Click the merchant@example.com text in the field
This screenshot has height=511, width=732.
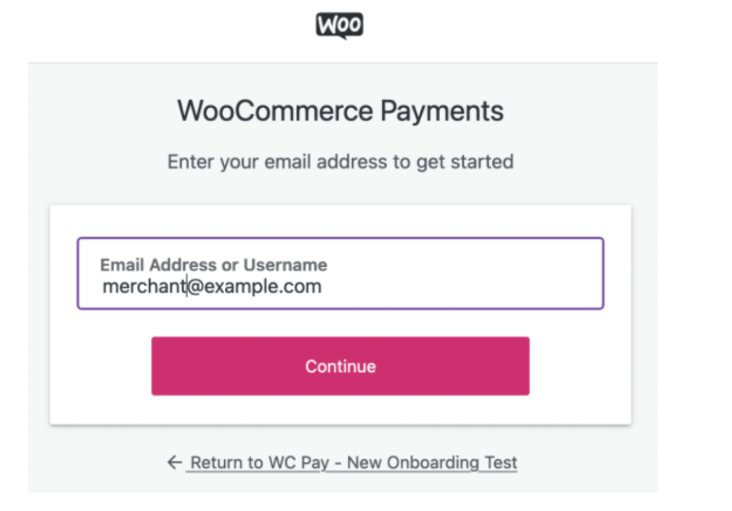pyautogui.click(x=212, y=286)
